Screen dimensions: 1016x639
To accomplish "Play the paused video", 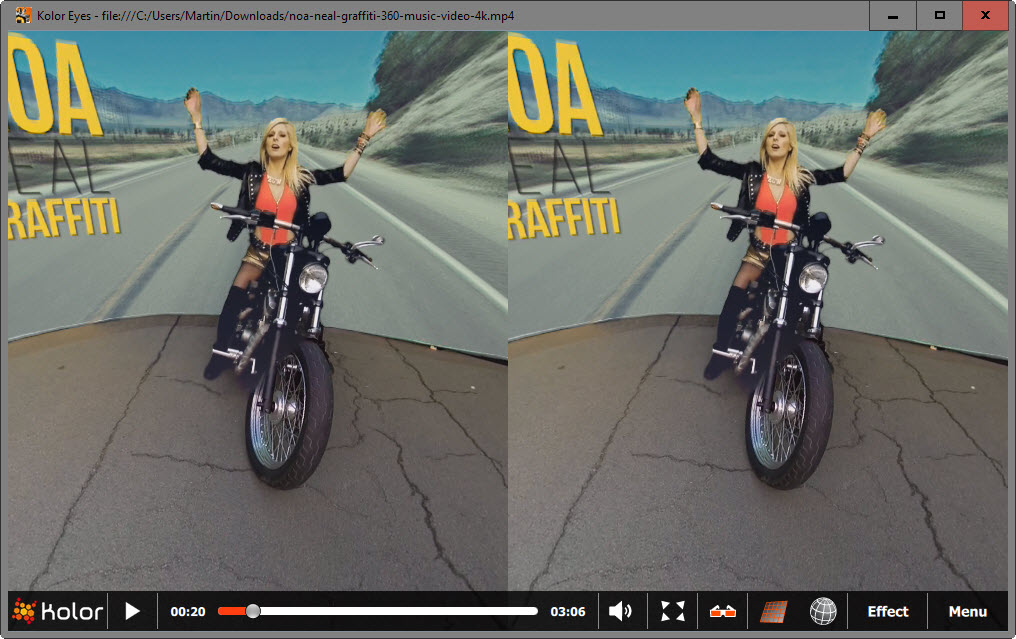I will [x=132, y=611].
